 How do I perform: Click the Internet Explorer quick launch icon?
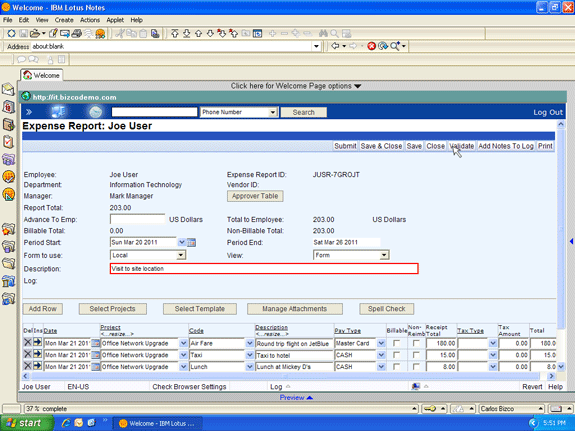tap(66, 423)
